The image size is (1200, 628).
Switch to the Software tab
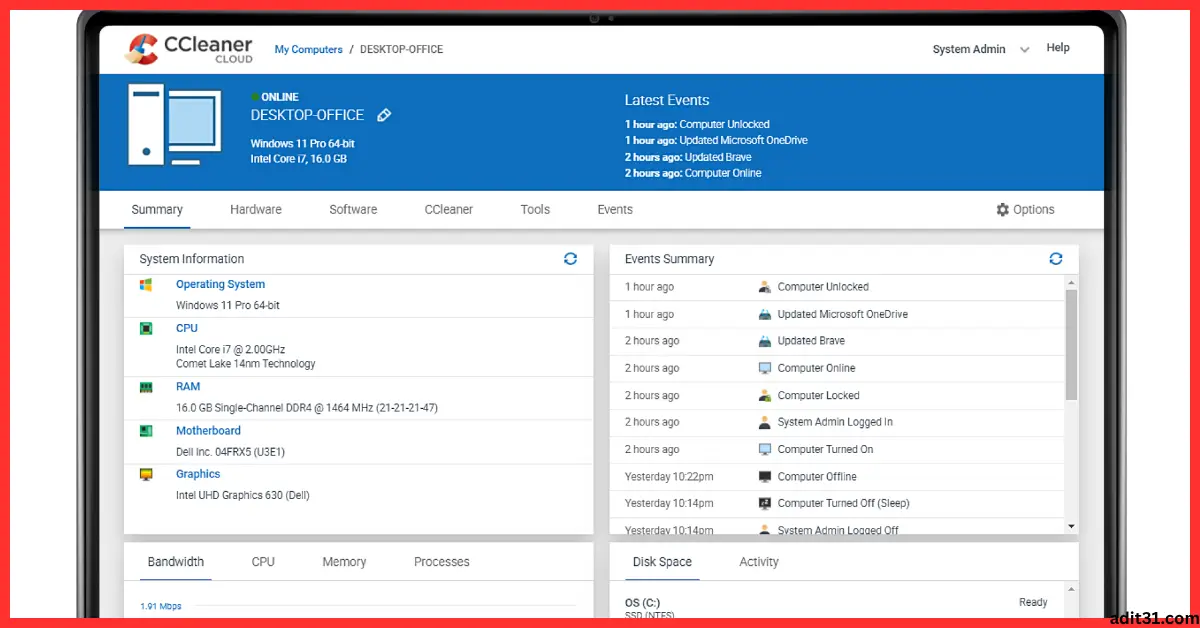click(x=353, y=210)
